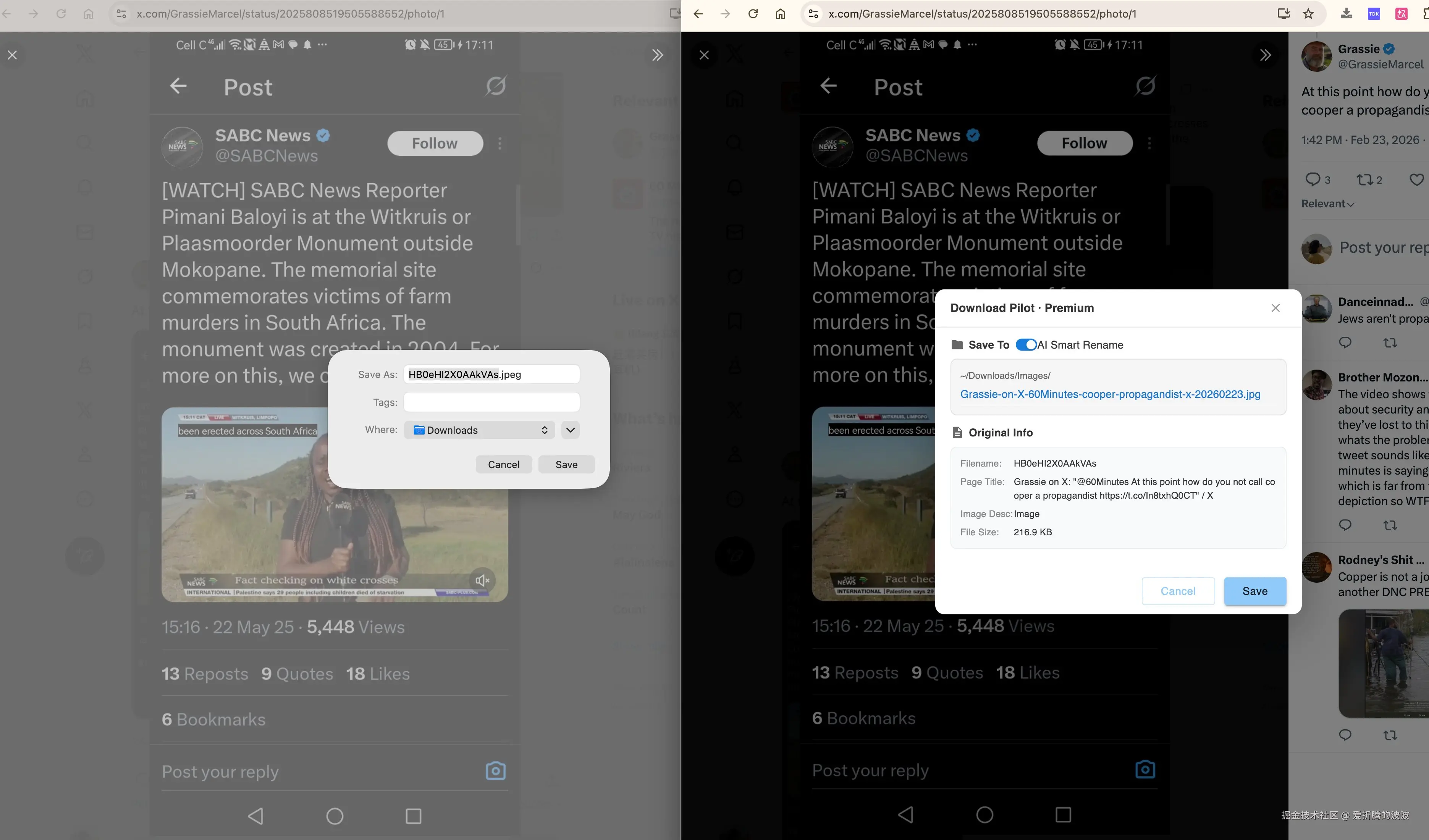Click the bookmark star in address bar
1429x840 pixels.
(x=1308, y=14)
